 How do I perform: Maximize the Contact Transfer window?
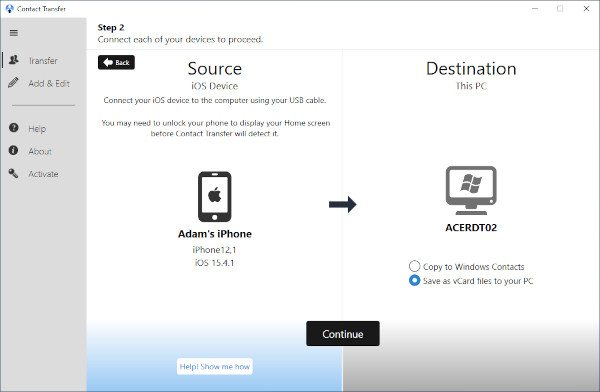[x=560, y=8]
